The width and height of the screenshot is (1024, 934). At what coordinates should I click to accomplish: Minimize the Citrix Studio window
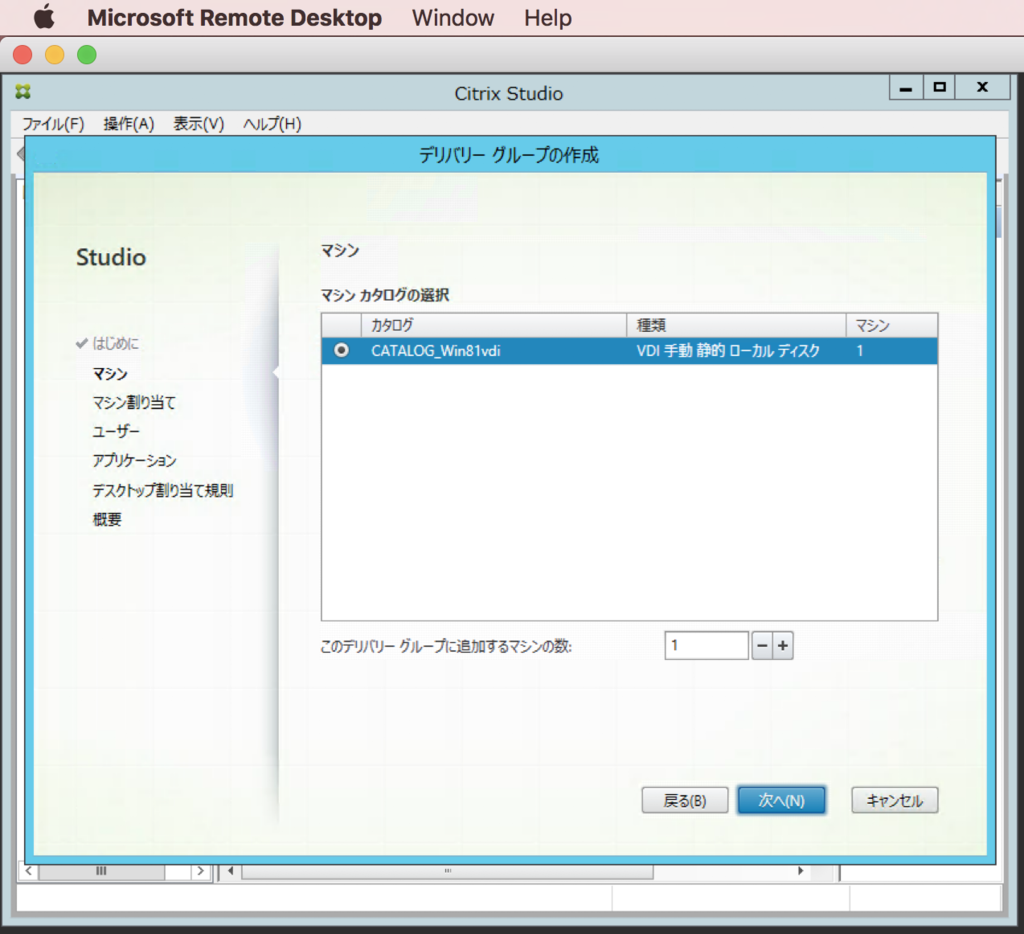coord(906,87)
